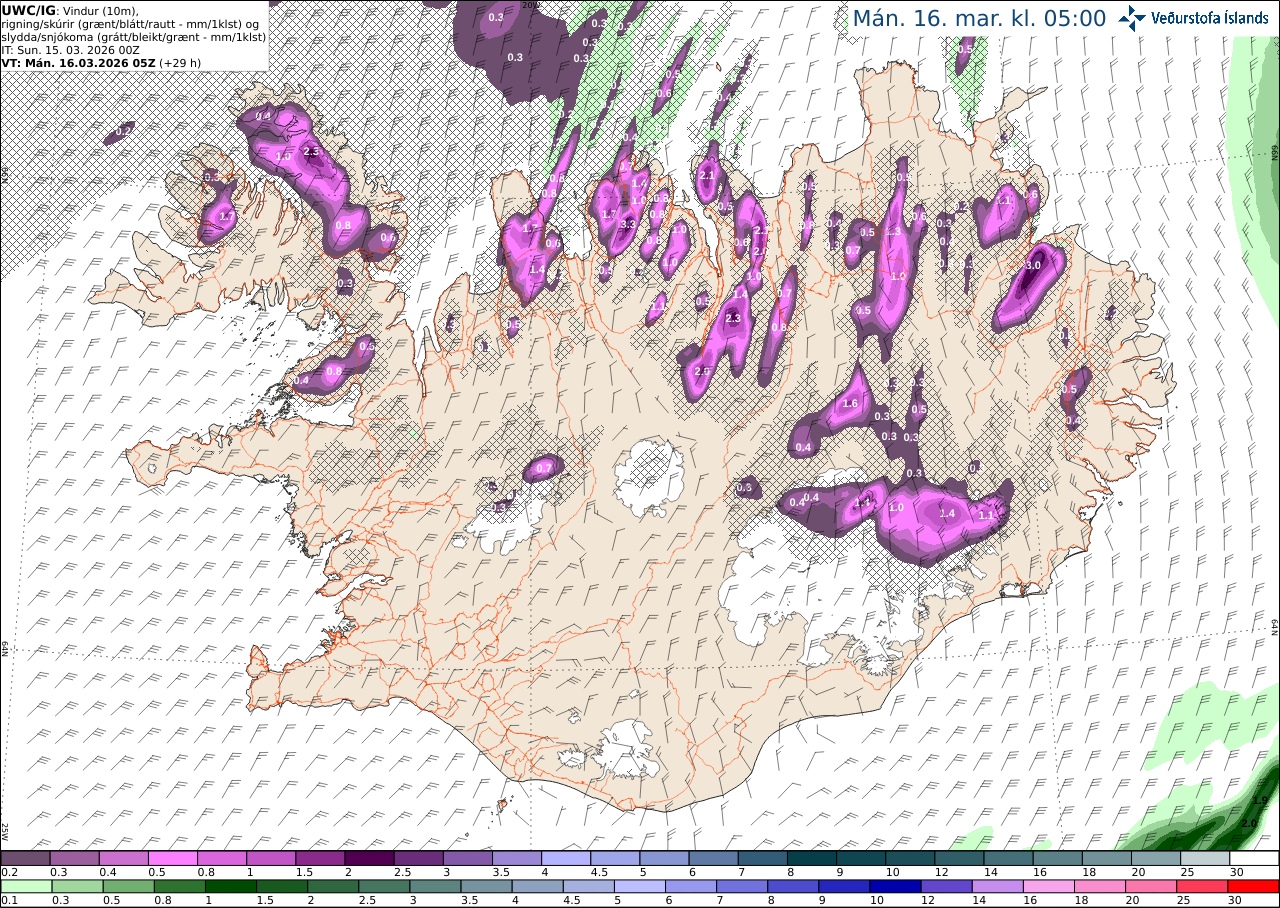Pick the 12 swatch in the upper scale
The width and height of the screenshot is (1280, 908).
click(x=960, y=858)
